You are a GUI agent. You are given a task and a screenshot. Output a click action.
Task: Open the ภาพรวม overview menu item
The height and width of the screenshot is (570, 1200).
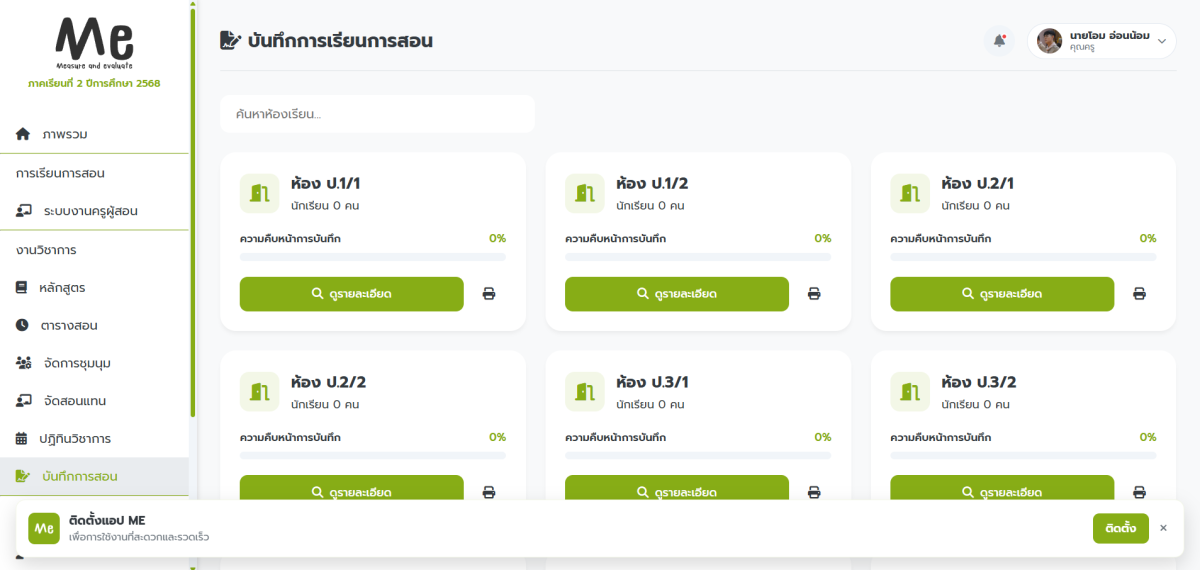[x=71, y=134]
